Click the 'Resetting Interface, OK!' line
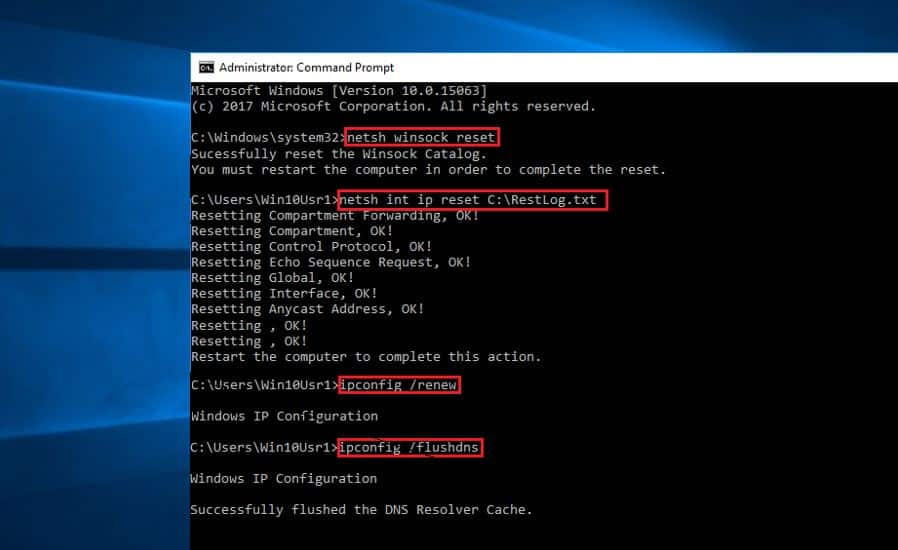Image resolution: width=898 pixels, height=550 pixels. 284,294
